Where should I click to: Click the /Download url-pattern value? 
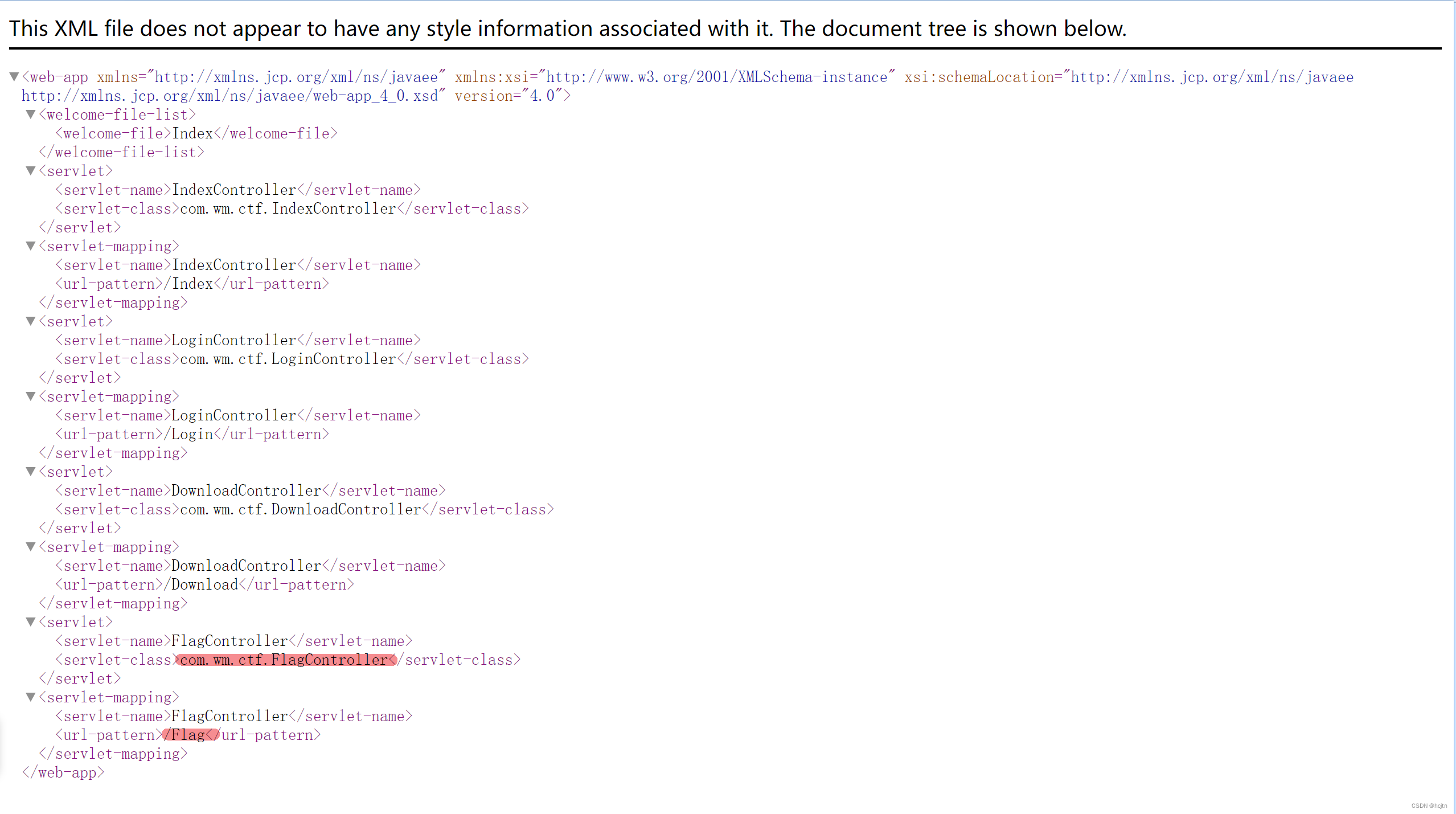(201, 584)
